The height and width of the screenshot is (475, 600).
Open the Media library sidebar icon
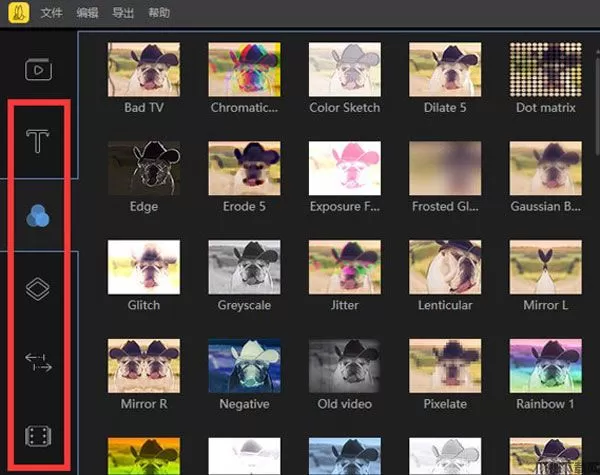click(38, 70)
